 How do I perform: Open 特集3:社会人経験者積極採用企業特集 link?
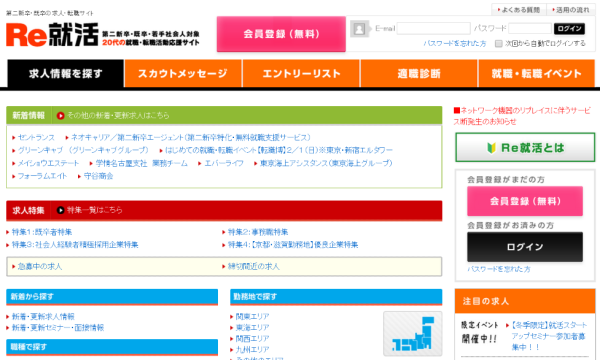pos(75,245)
